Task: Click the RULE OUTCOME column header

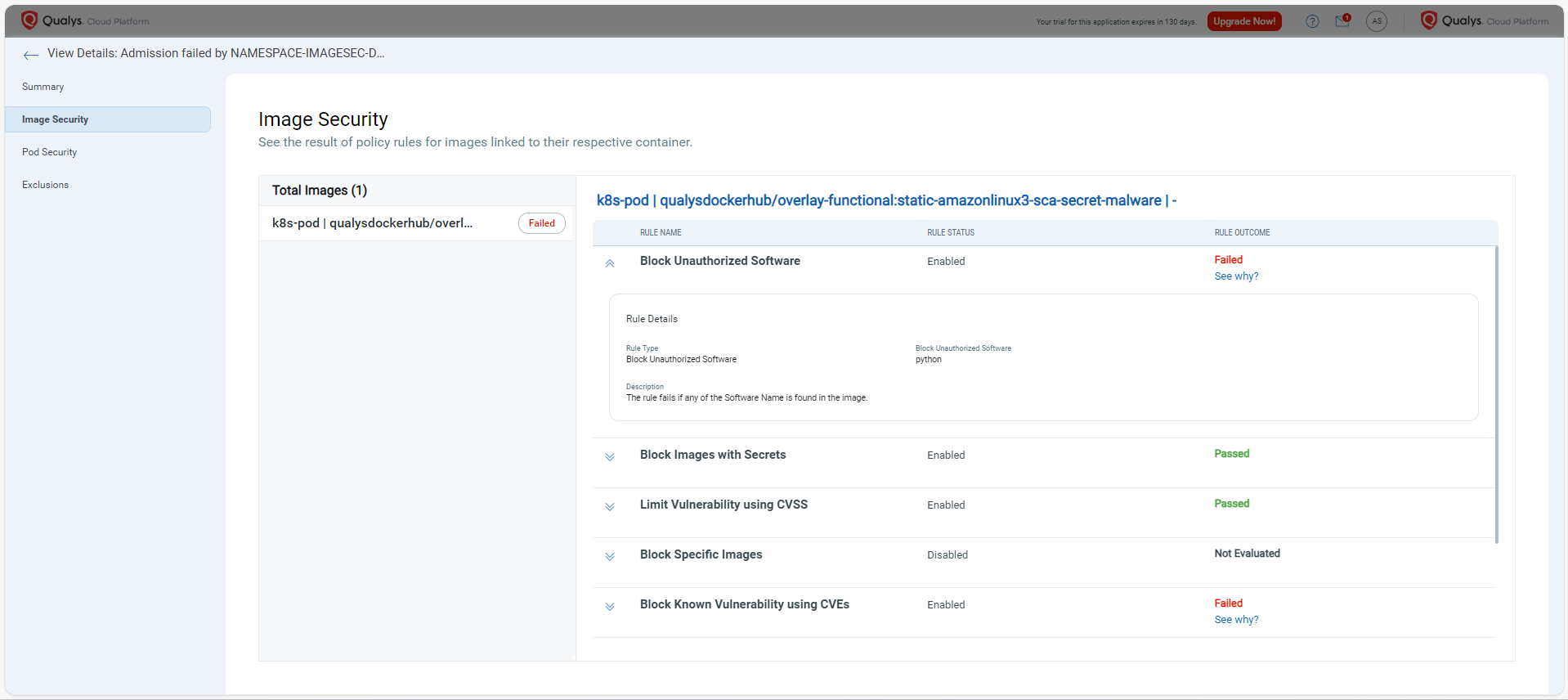Action: coord(1242,233)
